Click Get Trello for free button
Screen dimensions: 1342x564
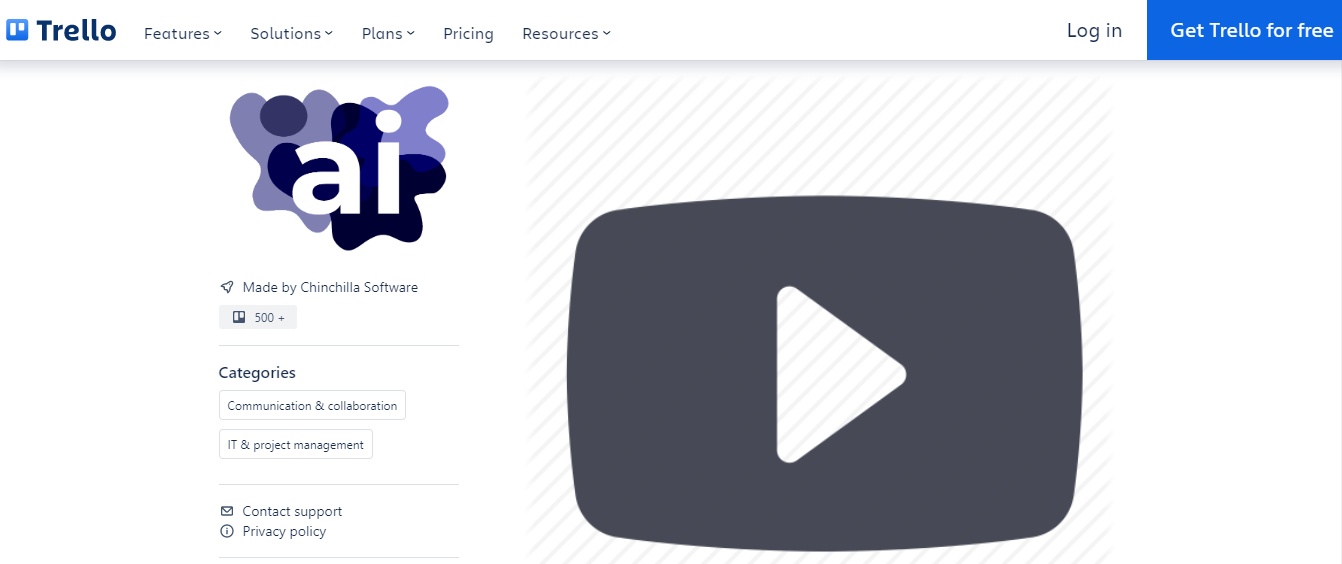click(x=1244, y=30)
